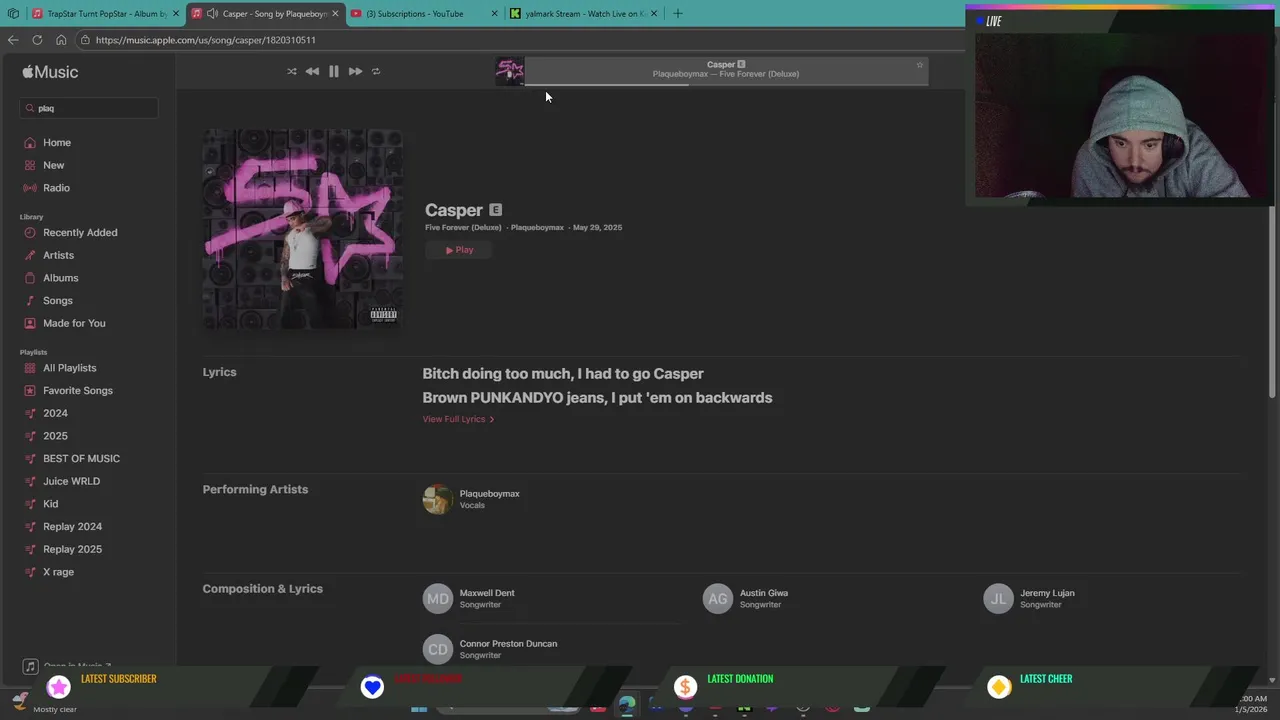Click the Radio broadcast icon in sidebar
Image resolution: width=1280 pixels, height=720 pixels.
(30, 188)
